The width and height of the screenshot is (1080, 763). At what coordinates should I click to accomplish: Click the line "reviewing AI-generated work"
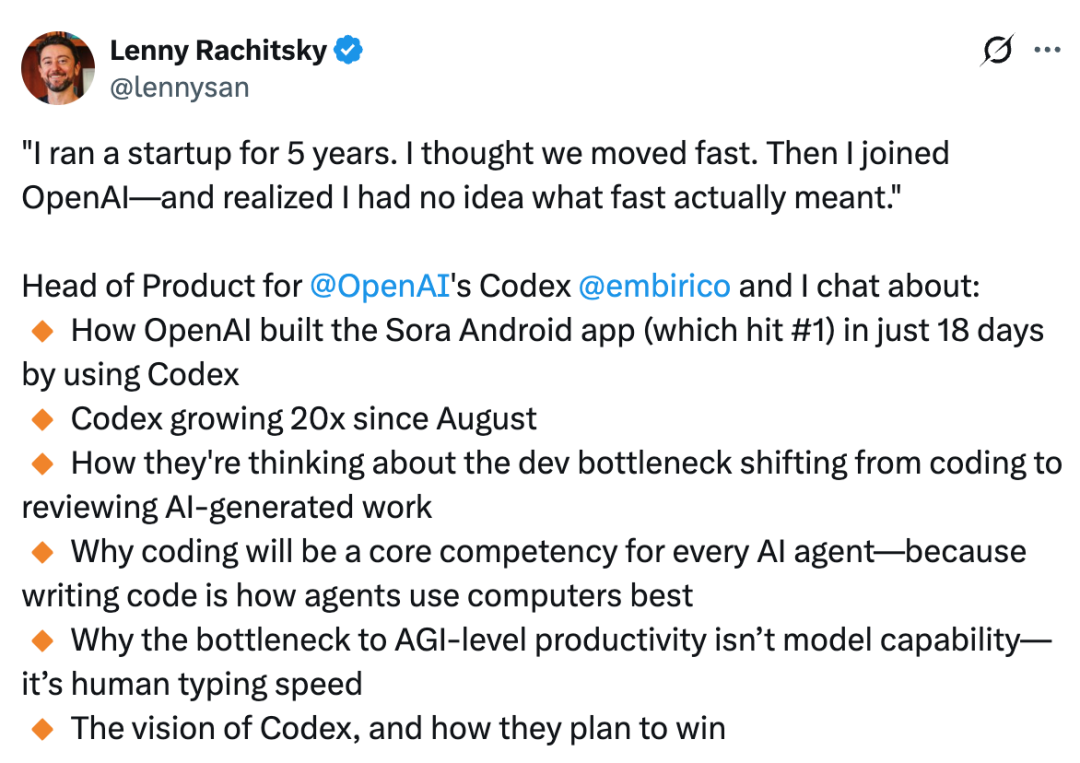[x=227, y=508]
